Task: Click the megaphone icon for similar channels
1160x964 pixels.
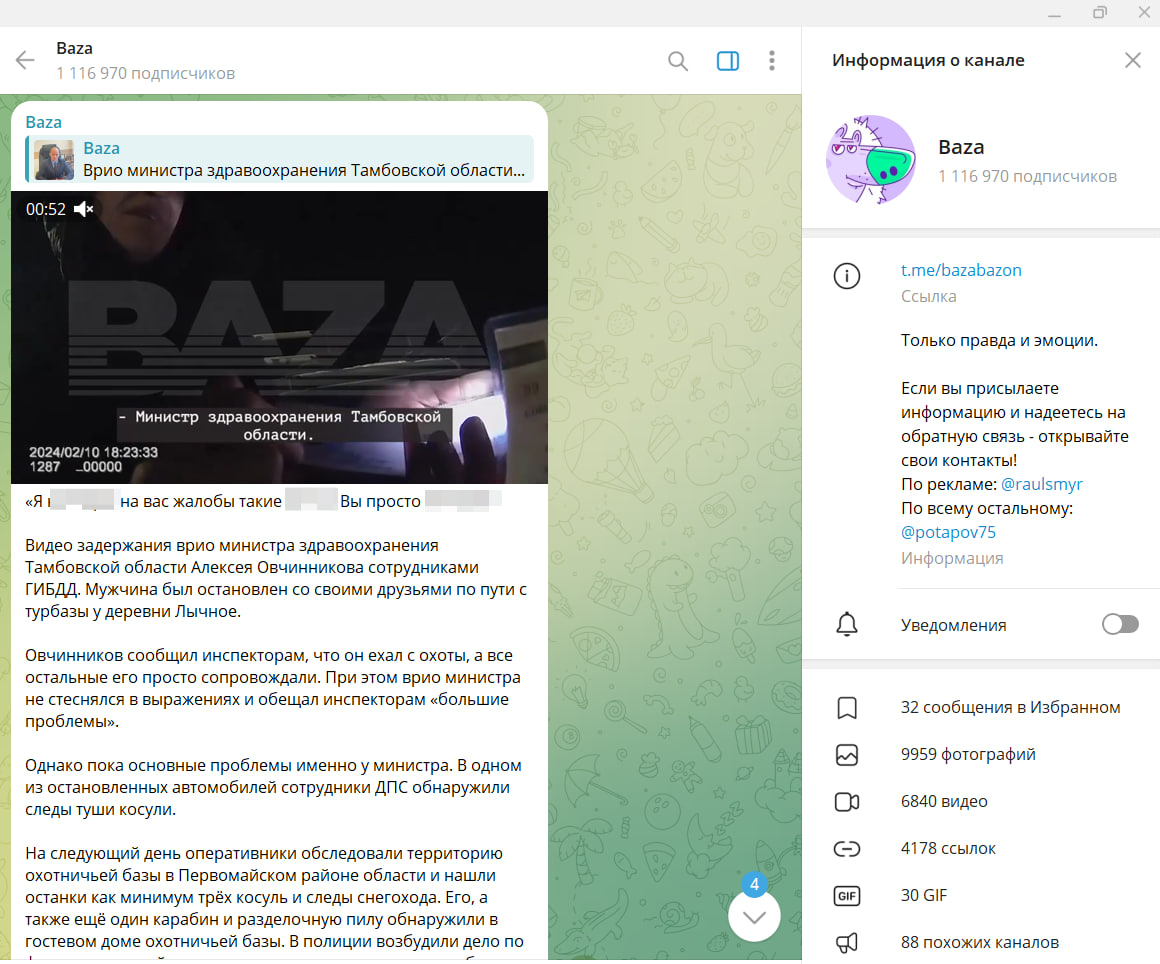Action: (847, 942)
